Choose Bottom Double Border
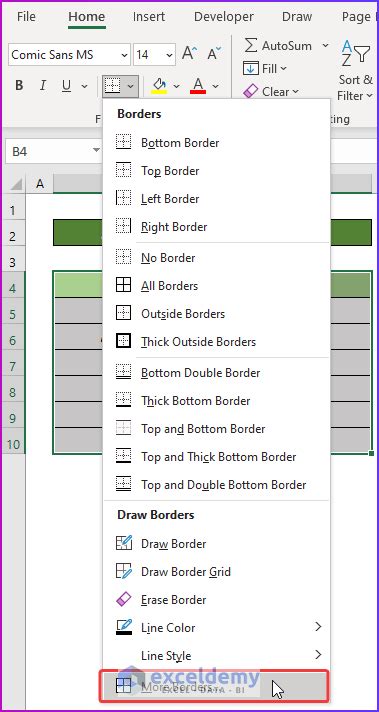Viewport: 379px width, 712px height. (x=216, y=373)
